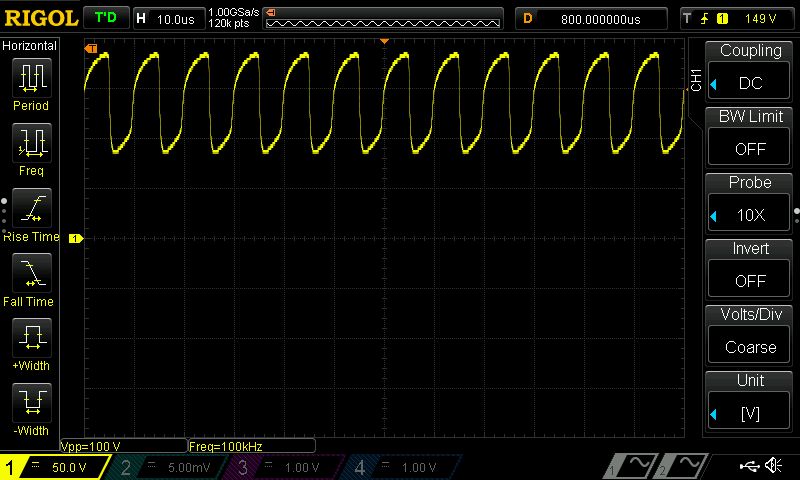Select the Fall Time measurement icon
Image resolution: width=800 pixels, height=480 pixels.
pyautogui.click(x=32, y=272)
